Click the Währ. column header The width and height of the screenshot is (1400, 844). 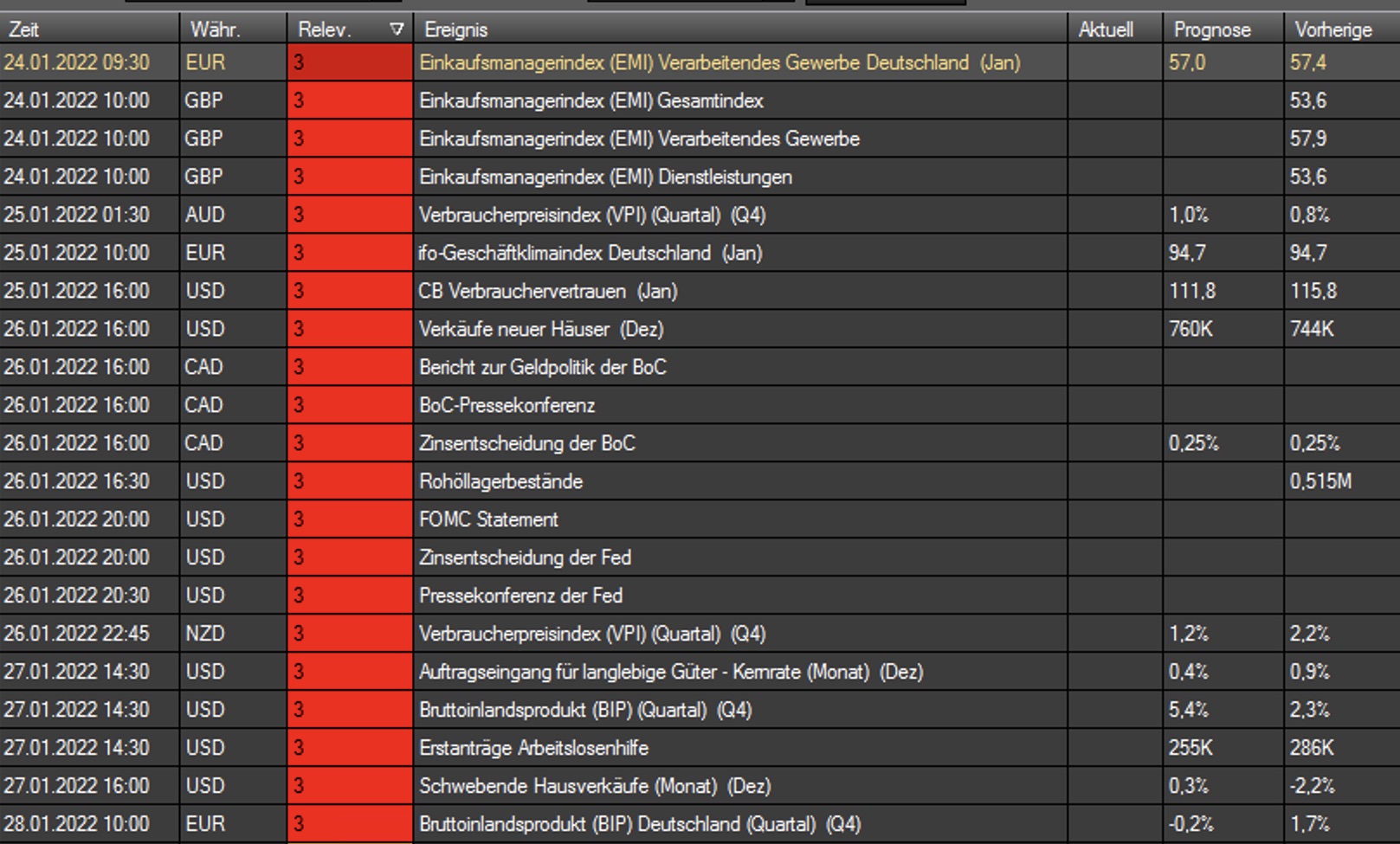tap(216, 29)
